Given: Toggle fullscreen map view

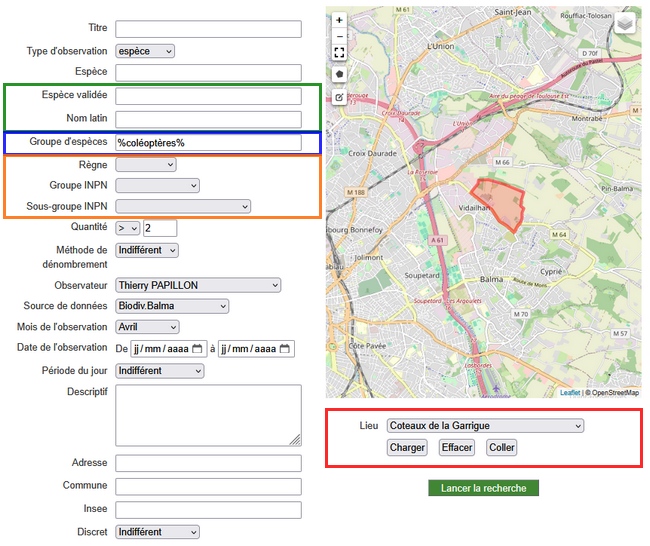Looking at the screenshot, I should (x=339, y=52).
